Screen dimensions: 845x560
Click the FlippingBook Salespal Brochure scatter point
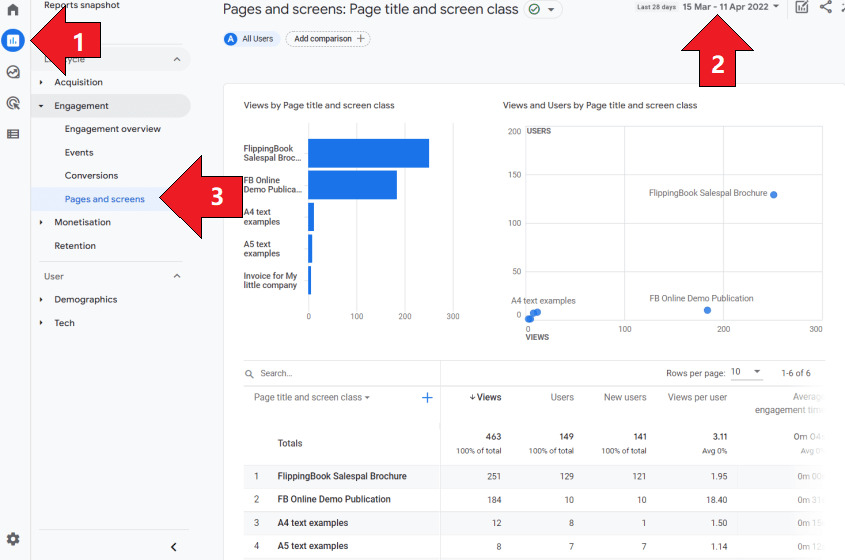[774, 195]
